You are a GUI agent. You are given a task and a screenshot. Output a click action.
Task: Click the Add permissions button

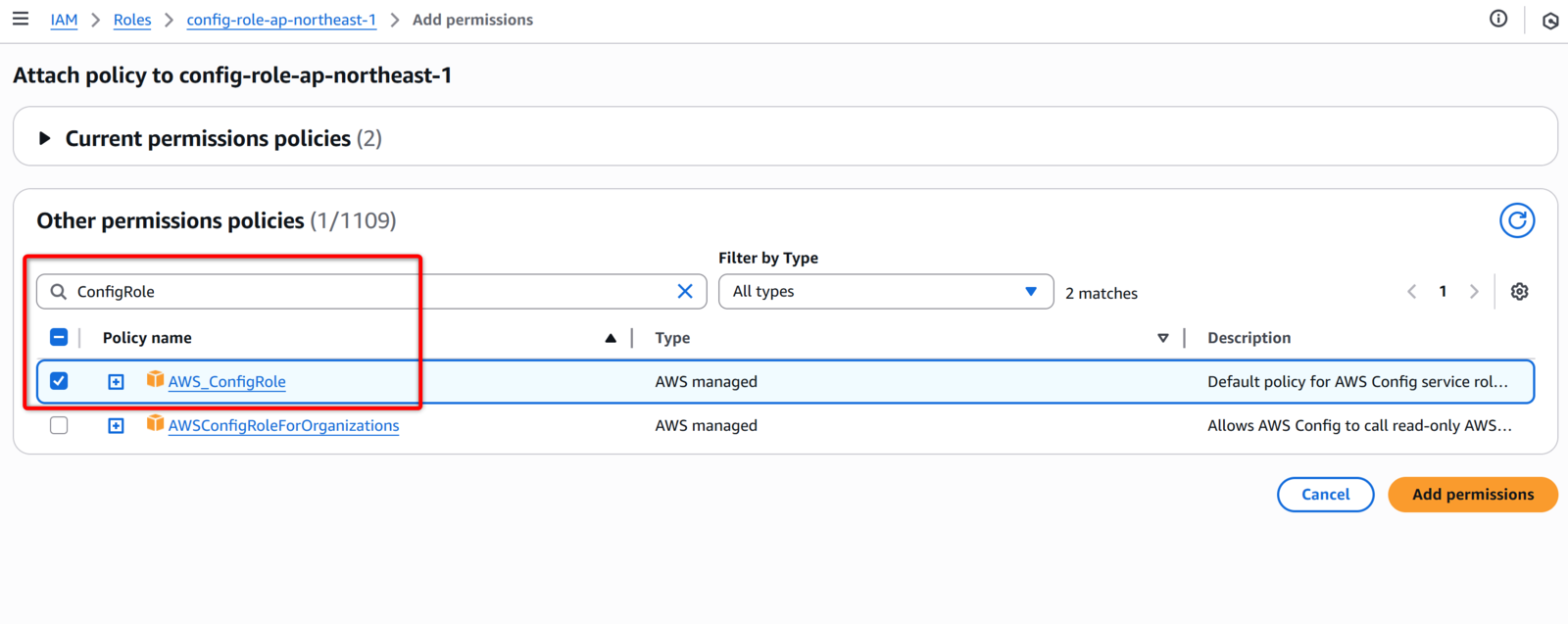pyautogui.click(x=1473, y=494)
